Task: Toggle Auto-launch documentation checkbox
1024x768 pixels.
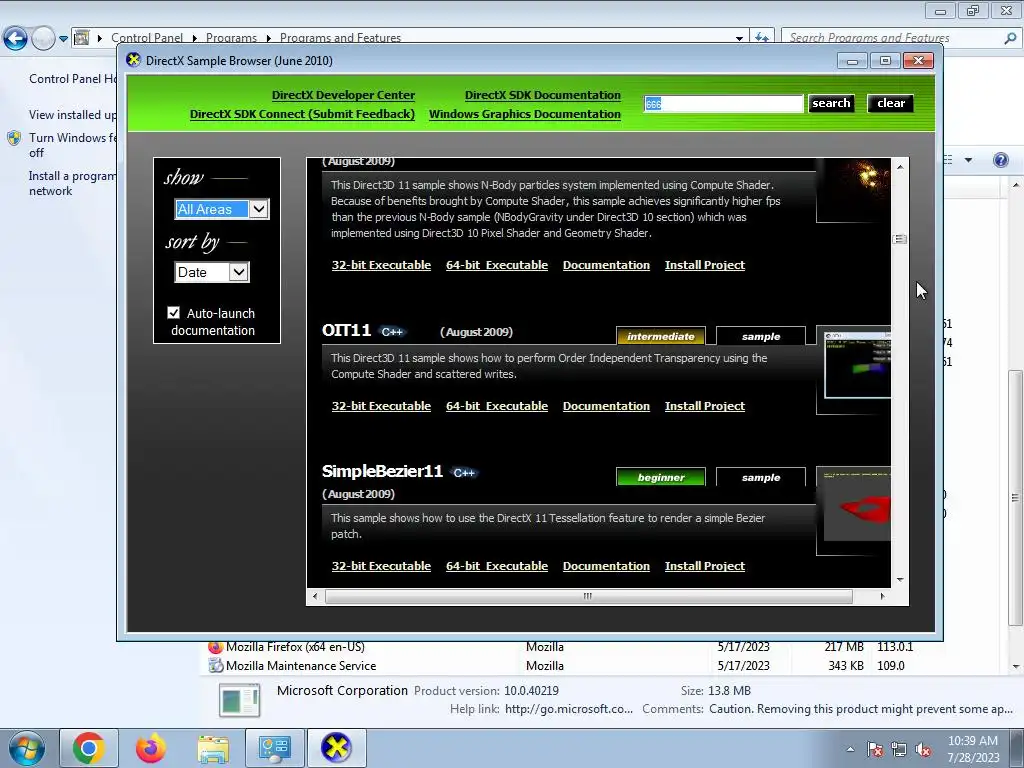Action: tap(174, 313)
